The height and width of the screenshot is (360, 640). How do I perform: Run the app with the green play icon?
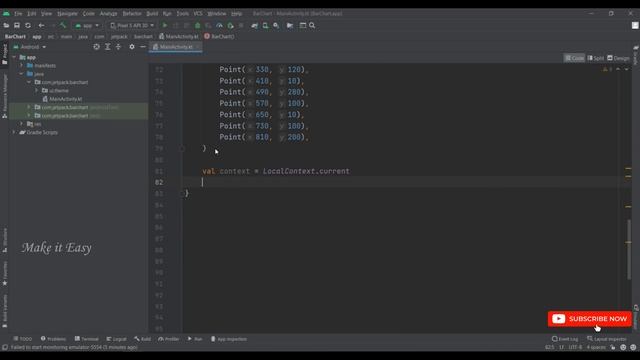(x=165, y=25)
